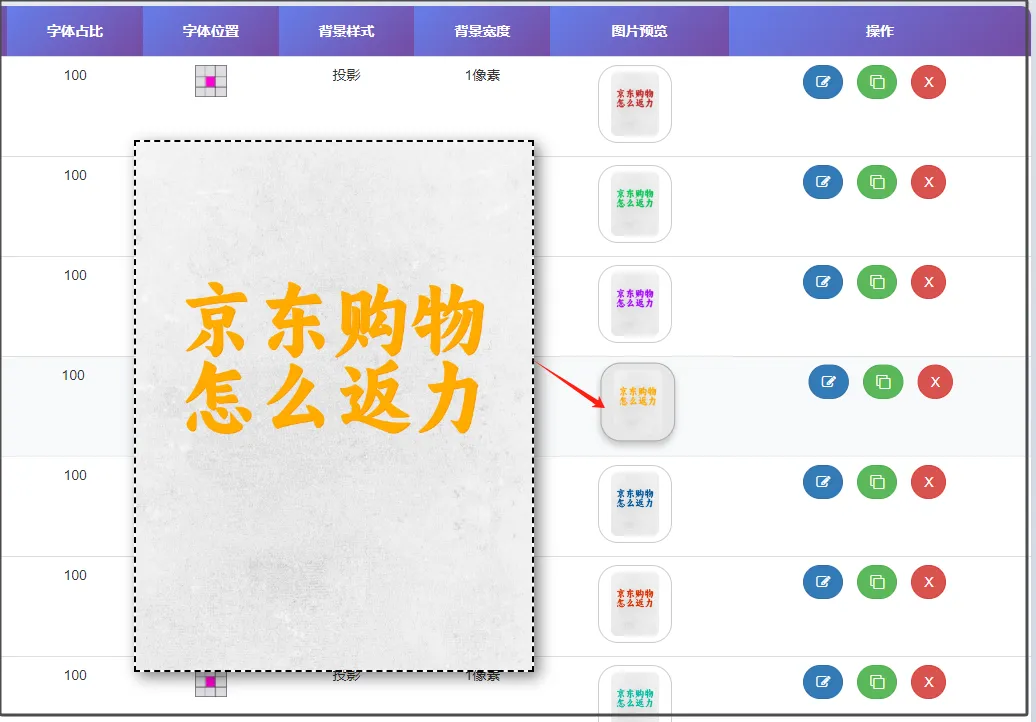The image size is (1036, 722).
Task: Select the 100 value in the green-thumbnail row
Action: 75,175
